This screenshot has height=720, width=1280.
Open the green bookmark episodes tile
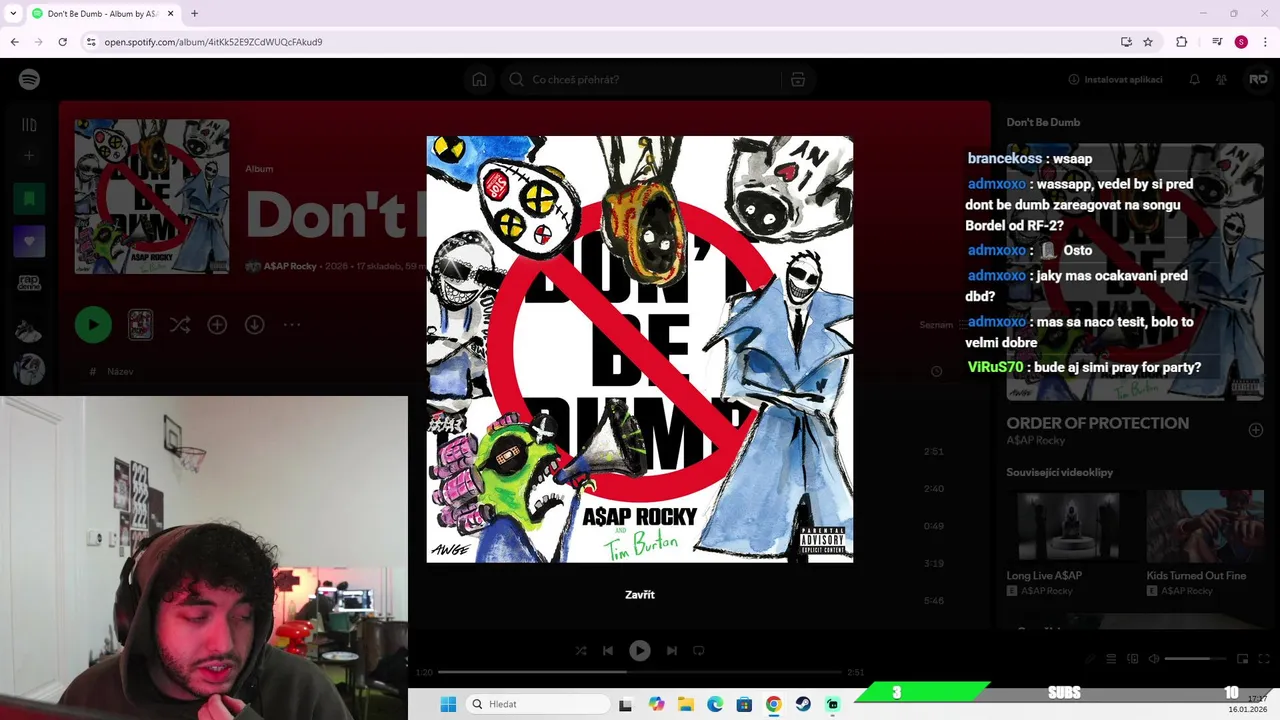[x=29, y=199]
